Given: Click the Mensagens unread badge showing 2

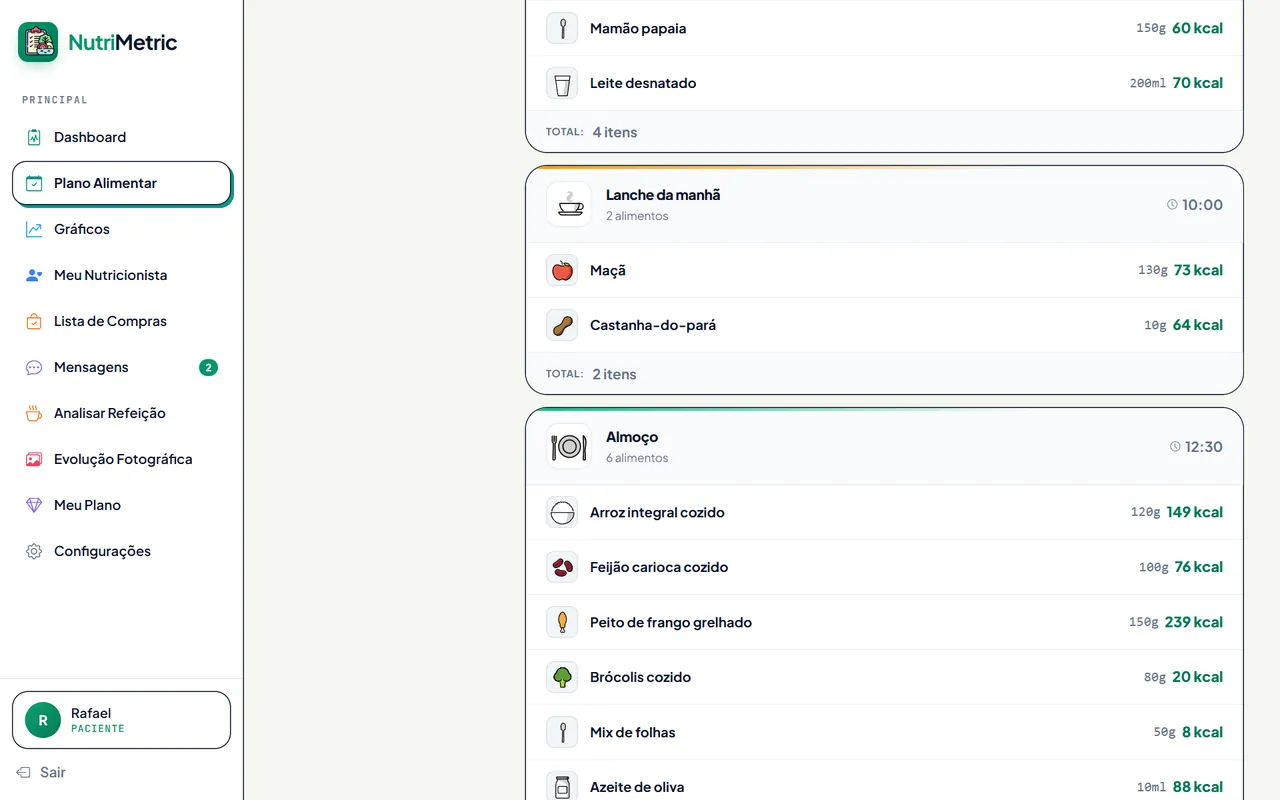Looking at the screenshot, I should (208, 367).
